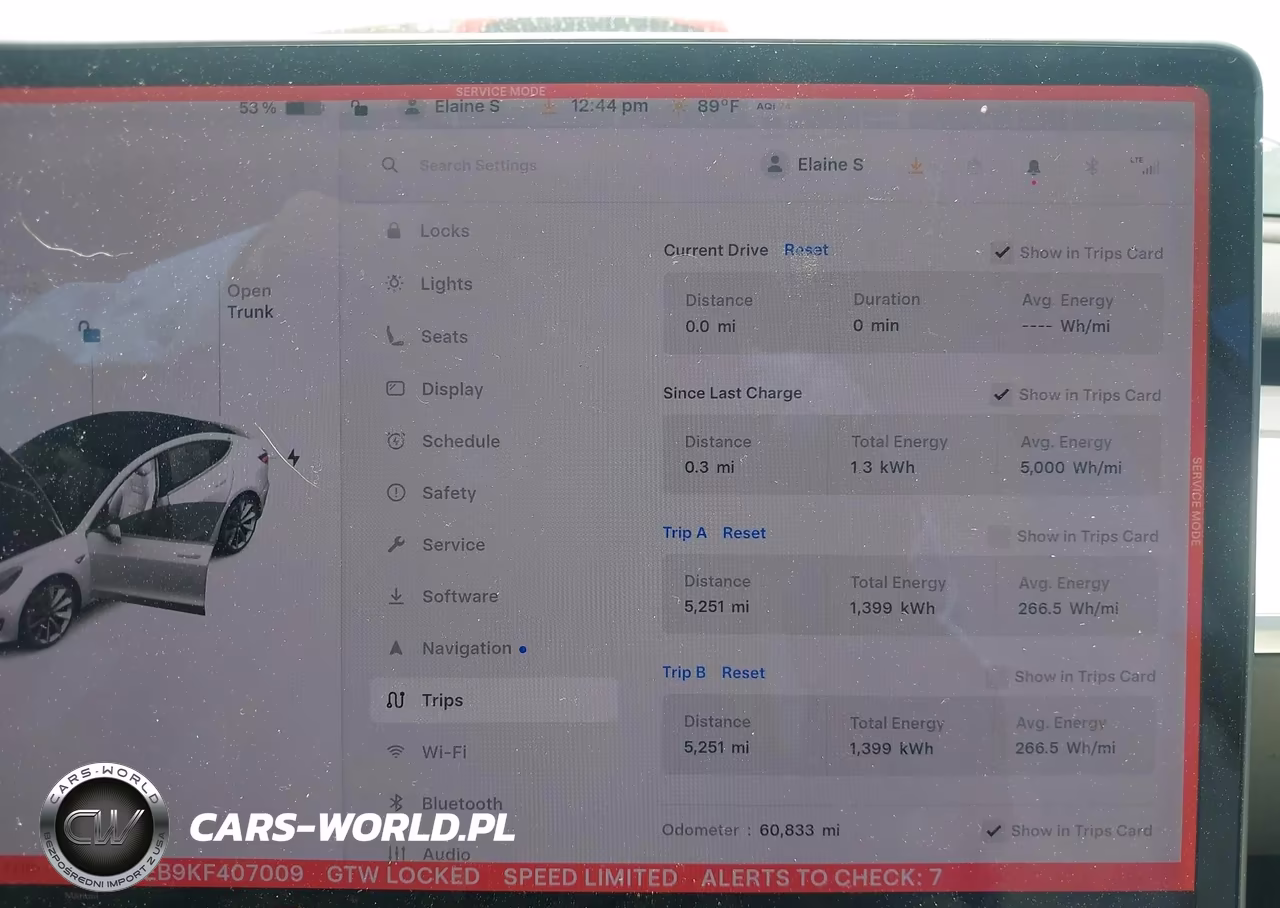Viewport: 1280px width, 908px height.
Task: Tap SPEED LIMITED in the service bar
Action: [590, 877]
